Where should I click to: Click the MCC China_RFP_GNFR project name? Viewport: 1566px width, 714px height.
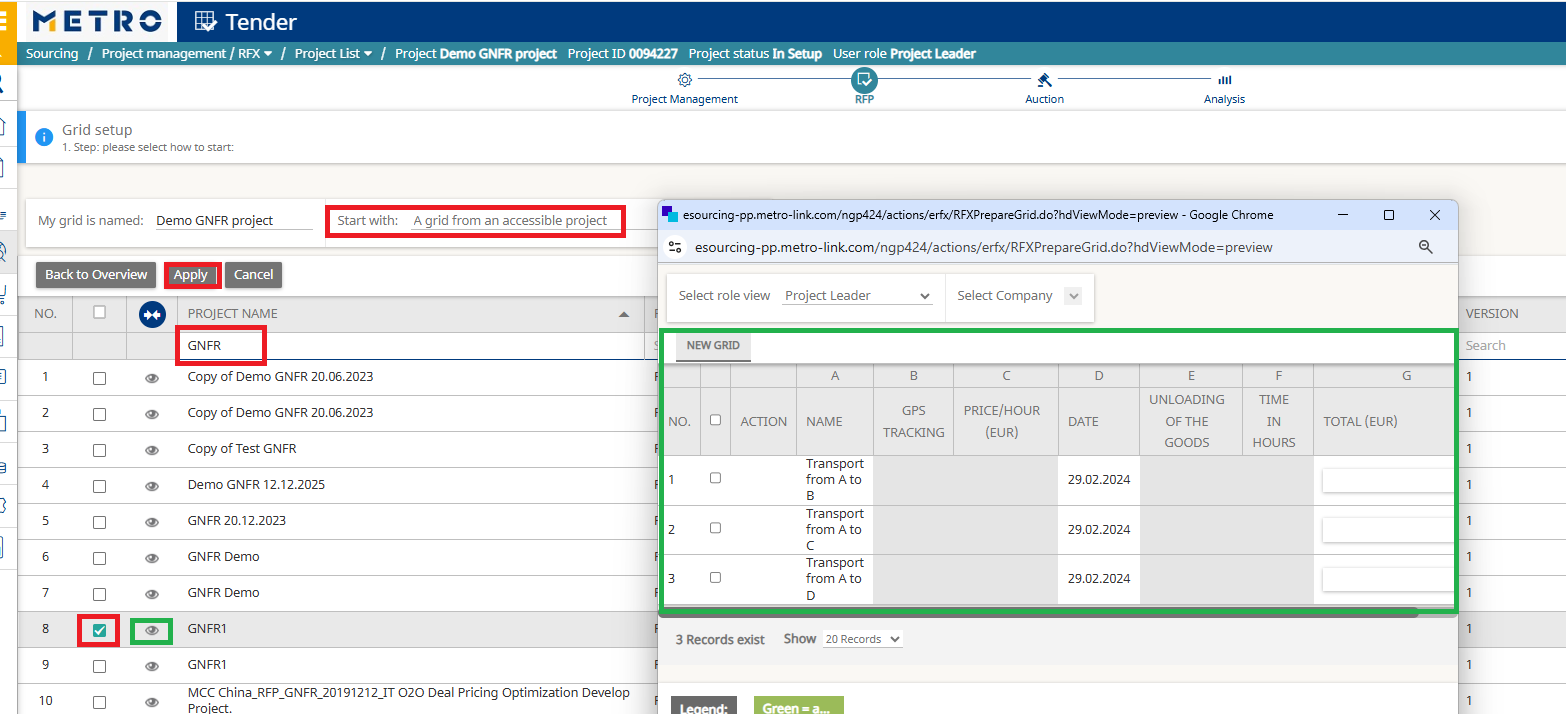pyautogui.click(x=409, y=700)
